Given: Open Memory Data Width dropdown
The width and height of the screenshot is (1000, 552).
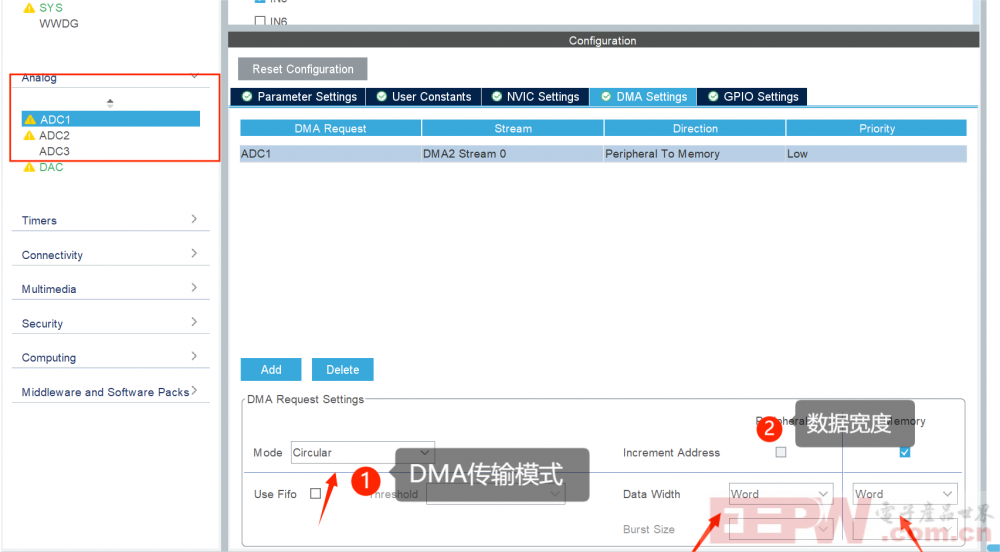Looking at the screenshot, I should [x=905, y=494].
